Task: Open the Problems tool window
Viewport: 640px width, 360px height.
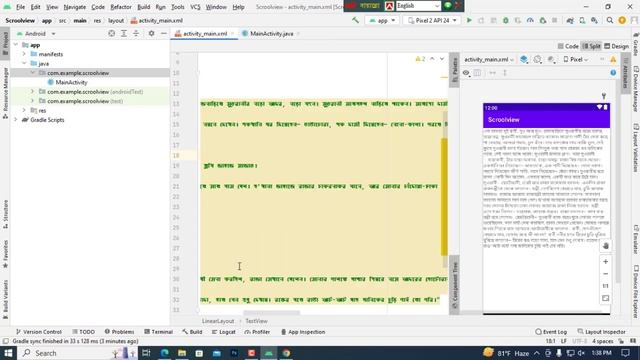Action: coord(119,332)
